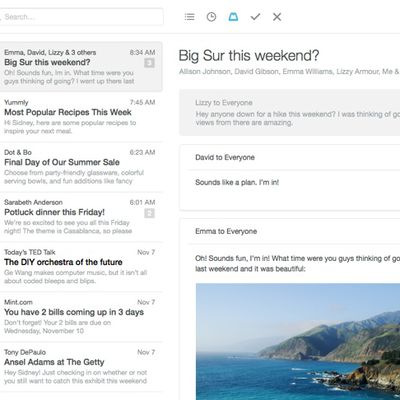Click the list view icon in toolbar
Viewport: 400px width, 400px height.
tap(189, 17)
